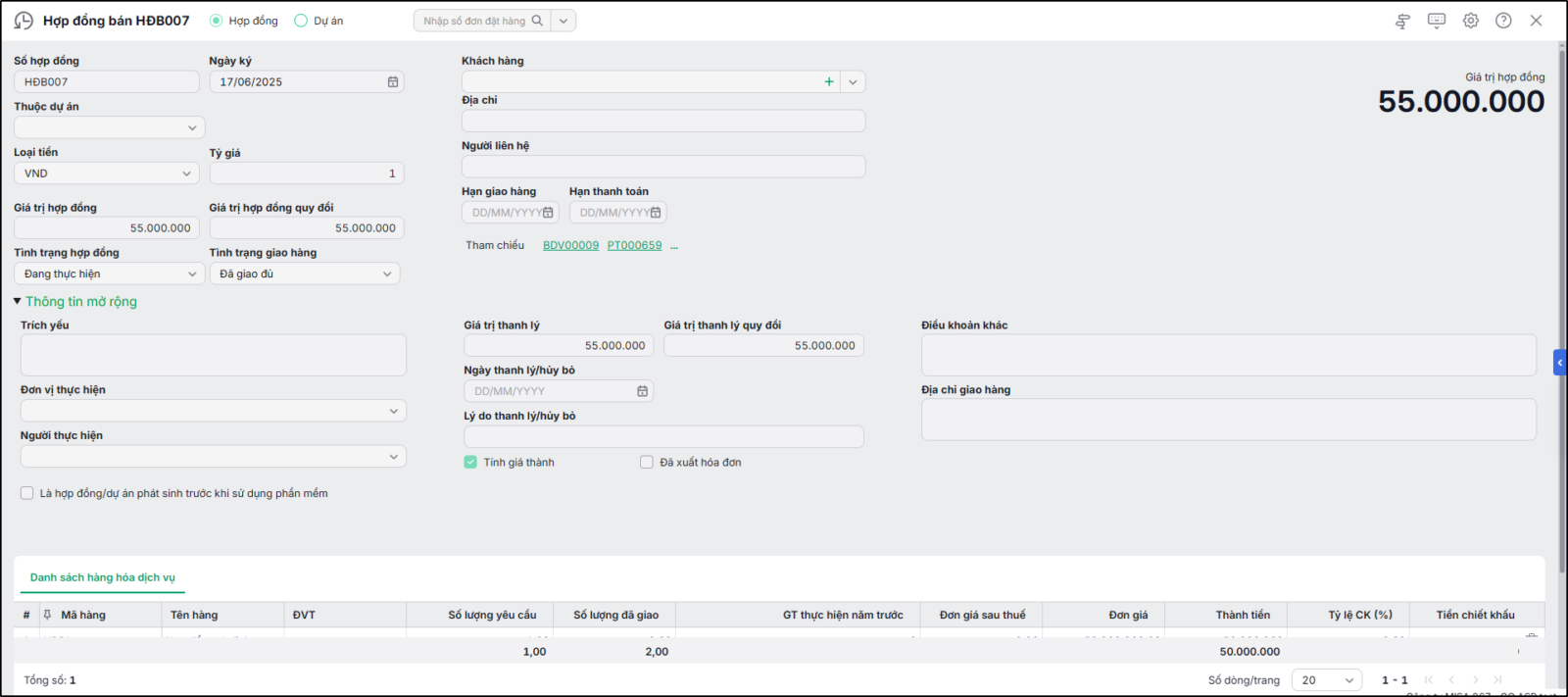
Task: Open the calendar for Ngày ký
Action: click(393, 82)
